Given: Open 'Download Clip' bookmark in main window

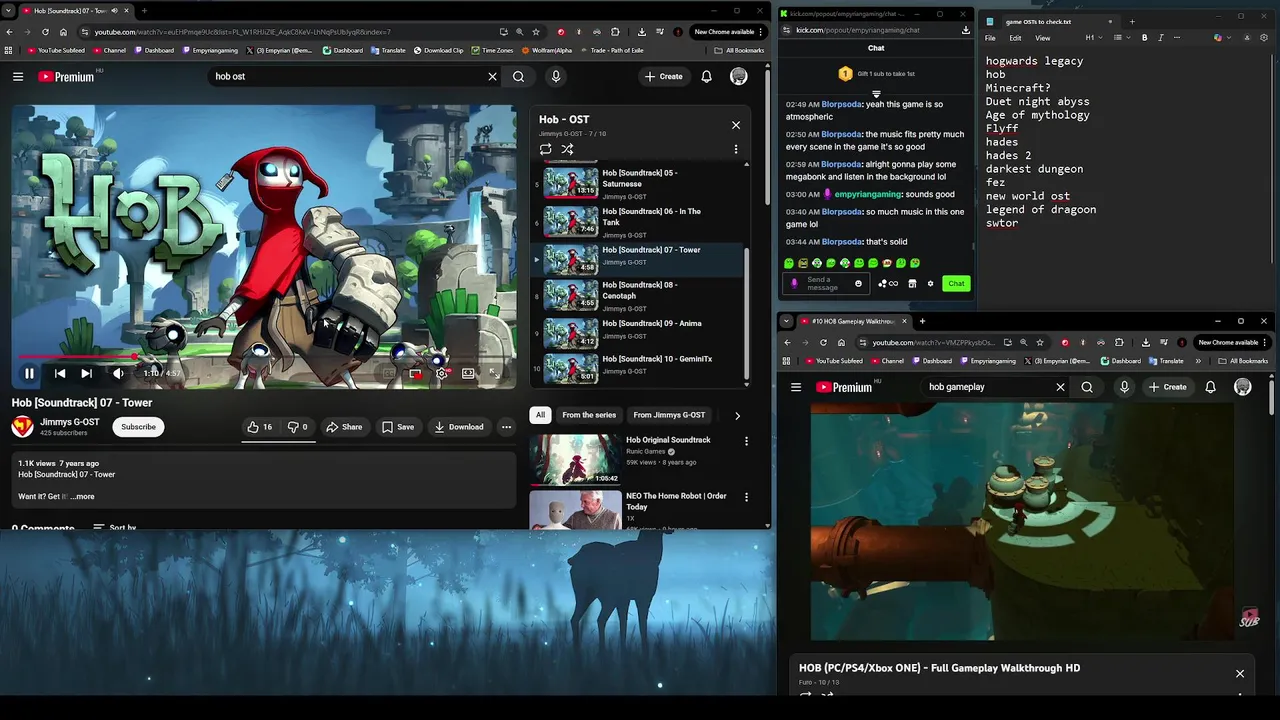Looking at the screenshot, I should point(438,50).
